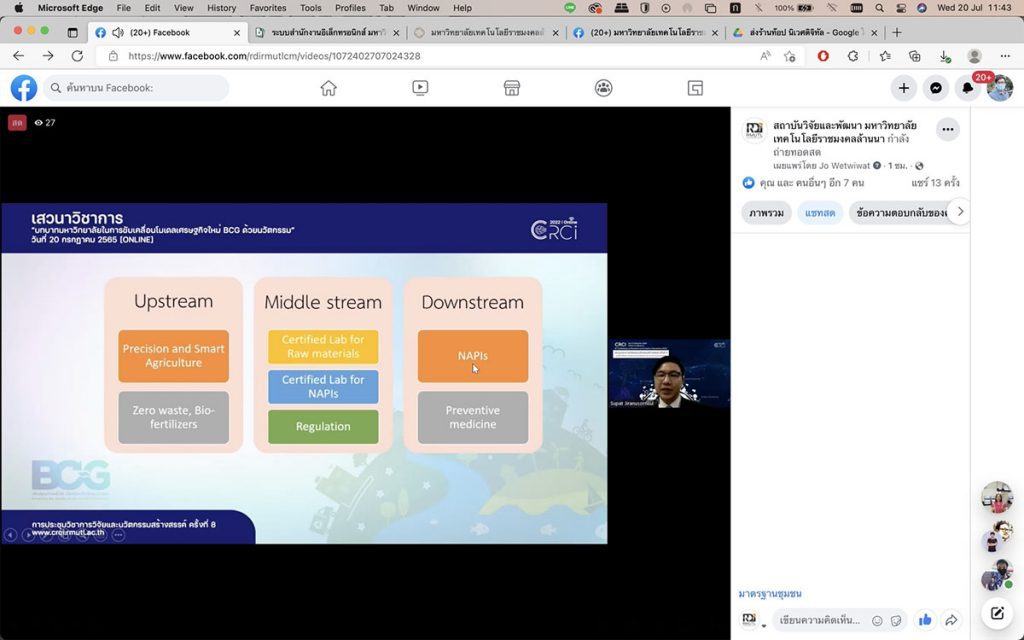Screen dimensions: 1024x640
Task: Open the Facebook notifications bell
Action: click(x=967, y=88)
